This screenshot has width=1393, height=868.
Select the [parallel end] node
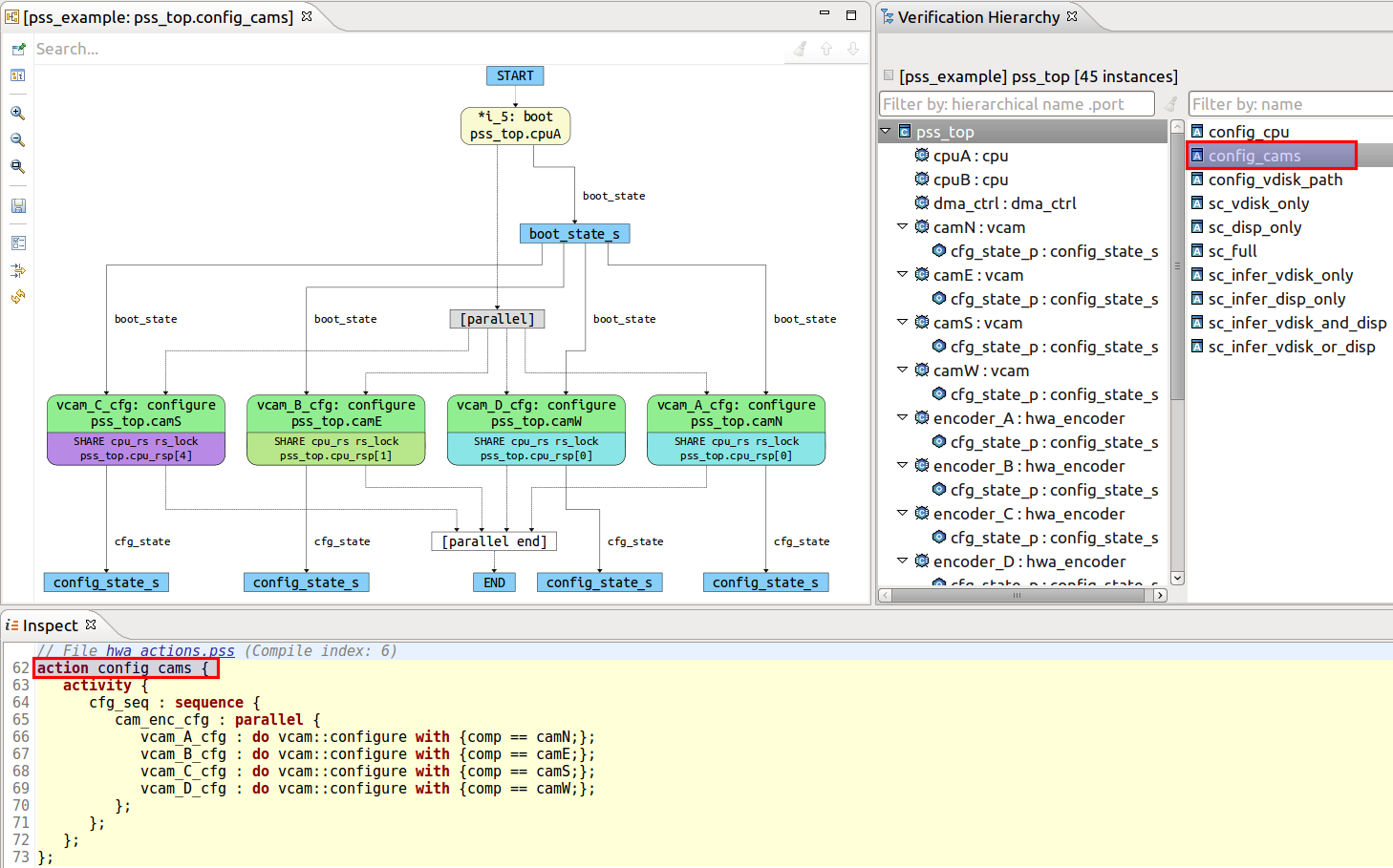pos(494,541)
